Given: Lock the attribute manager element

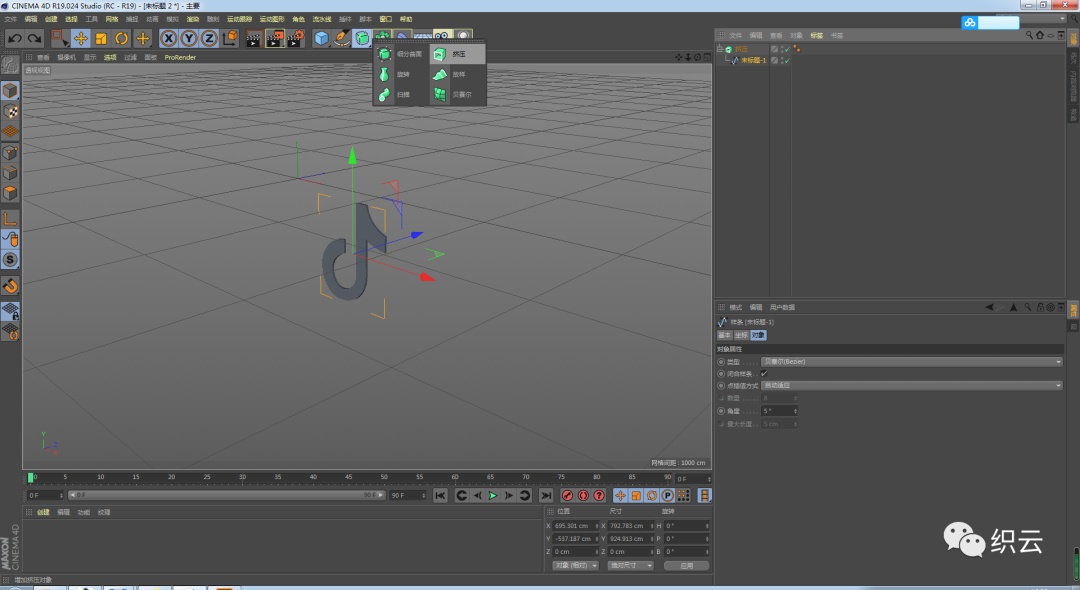Looking at the screenshot, I should click(x=1040, y=307).
